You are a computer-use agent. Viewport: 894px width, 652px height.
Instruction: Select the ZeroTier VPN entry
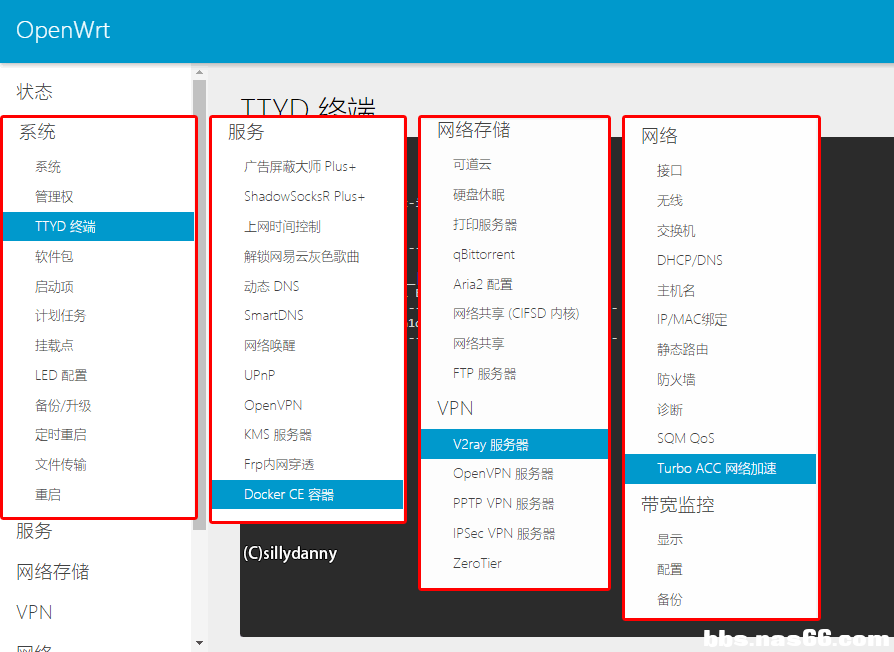477,563
